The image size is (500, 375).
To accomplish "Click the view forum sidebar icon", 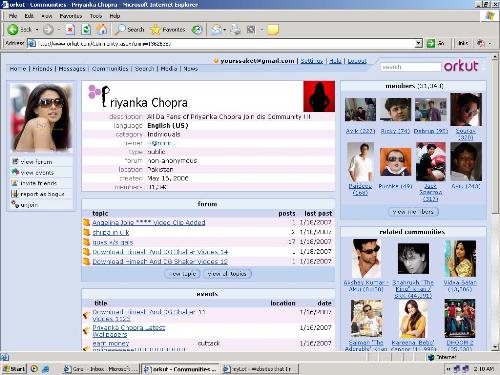I will point(15,162).
